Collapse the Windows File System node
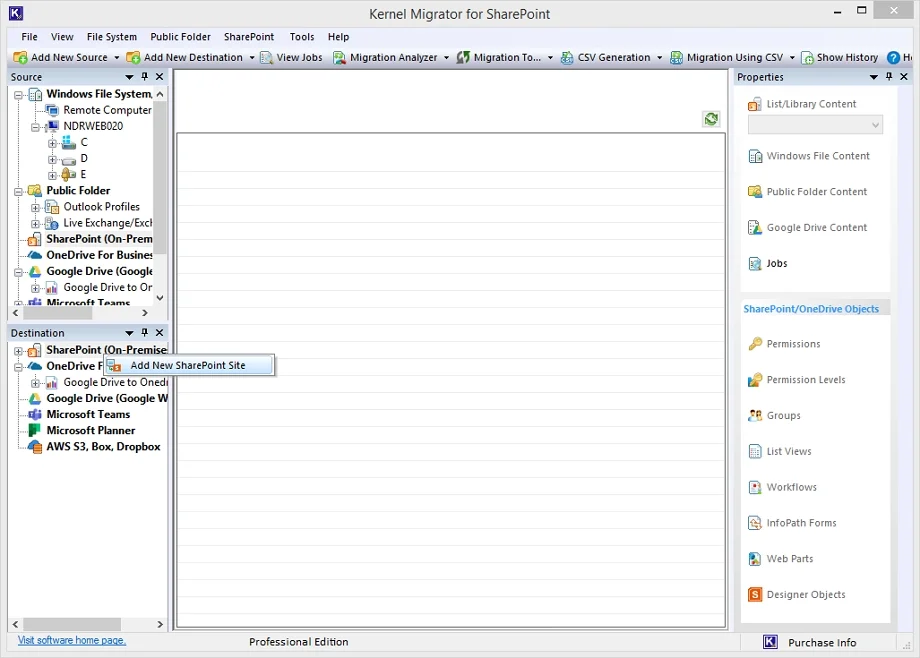920x658 pixels. click(x=18, y=95)
